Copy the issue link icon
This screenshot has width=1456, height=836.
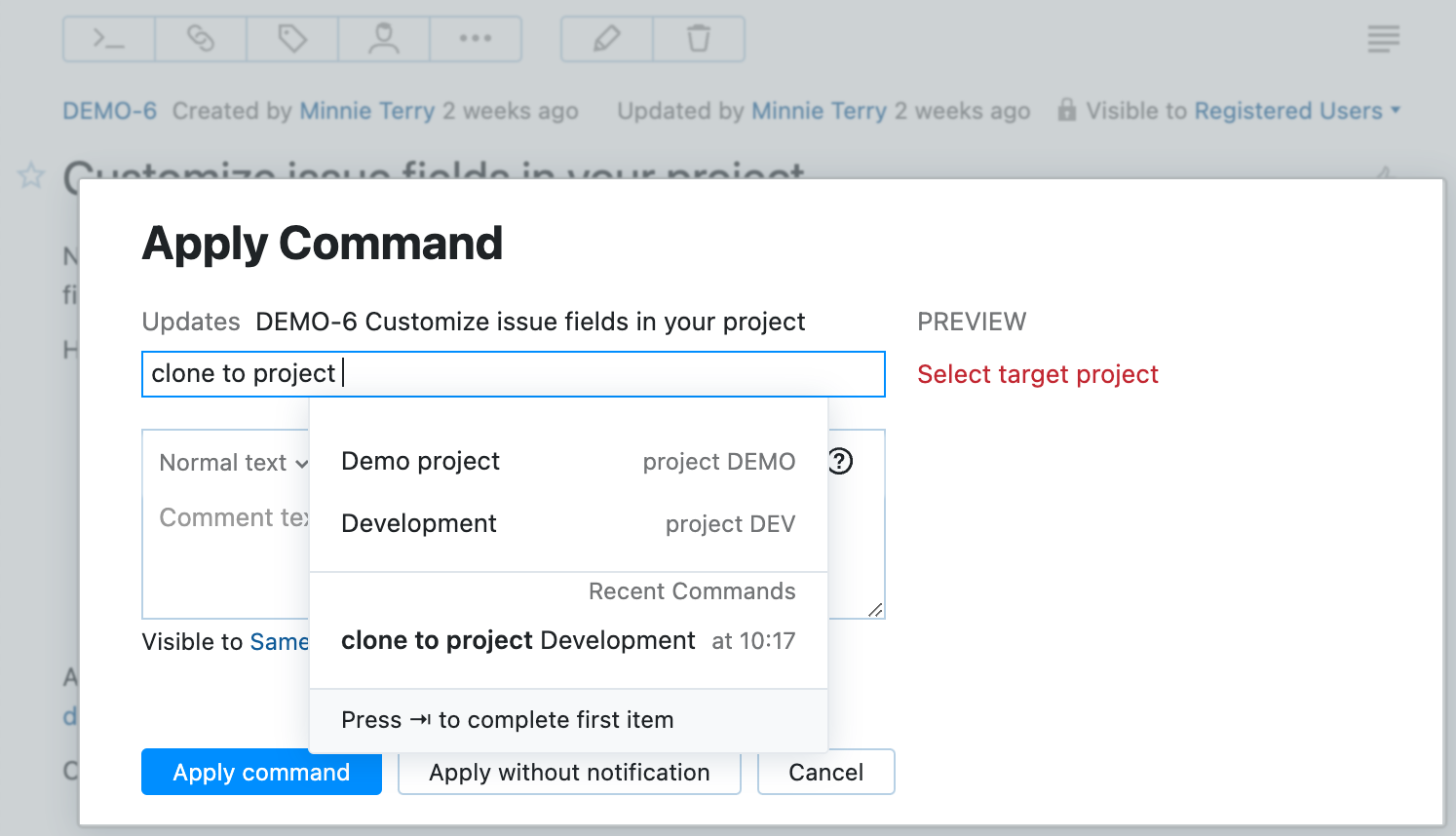(x=199, y=38)
